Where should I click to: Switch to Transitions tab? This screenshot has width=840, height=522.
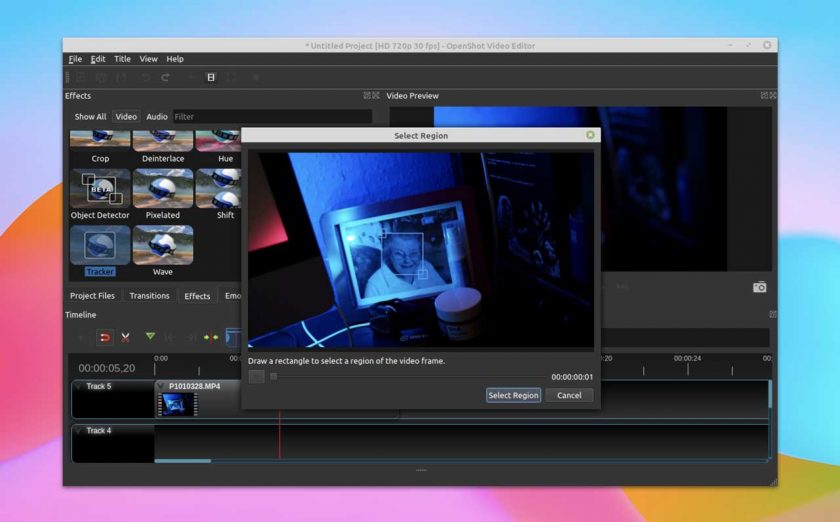(x=149, y=296)
